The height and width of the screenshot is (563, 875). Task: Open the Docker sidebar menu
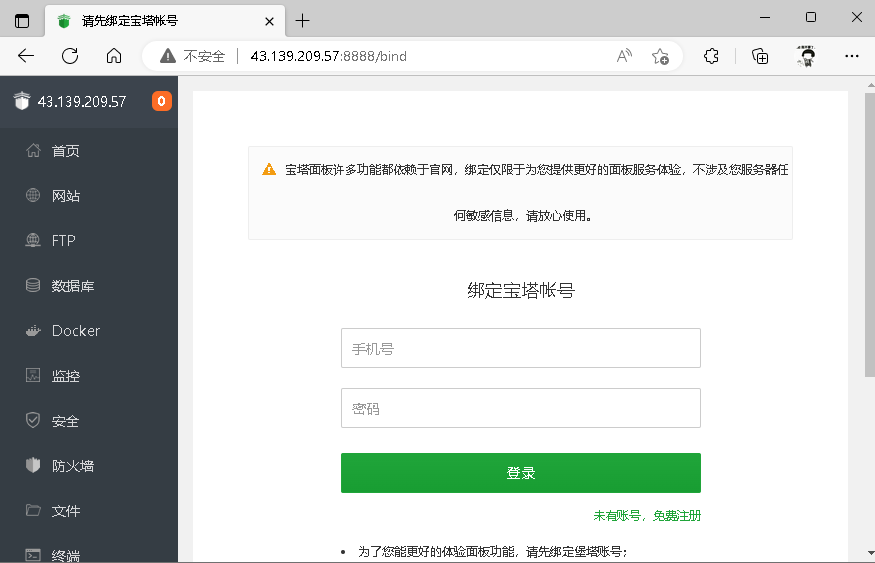[x=89, y=331]
